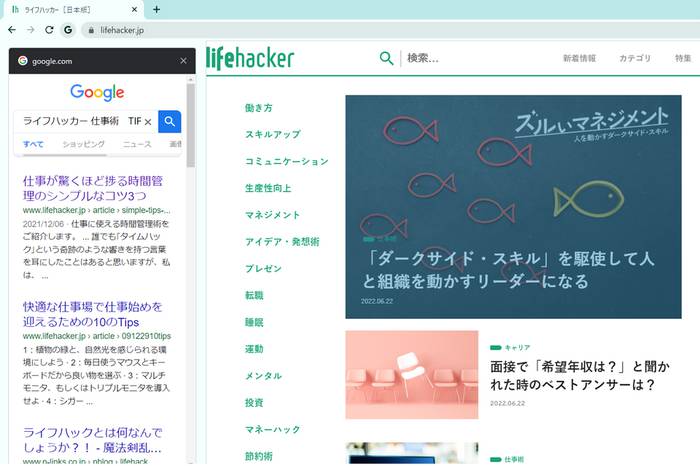Click the lock icon in the address bar
Screen dimensions: 700x466
coord(91,30)
